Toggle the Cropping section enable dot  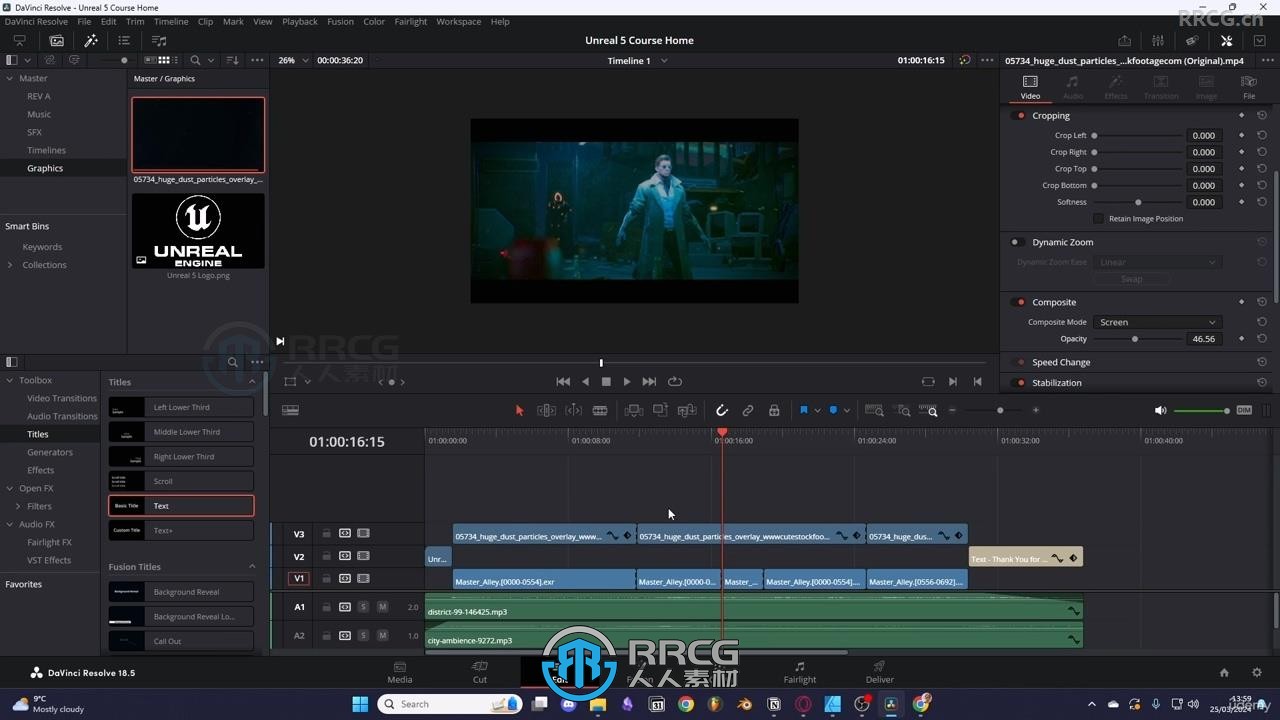(x=1021, y=116)
